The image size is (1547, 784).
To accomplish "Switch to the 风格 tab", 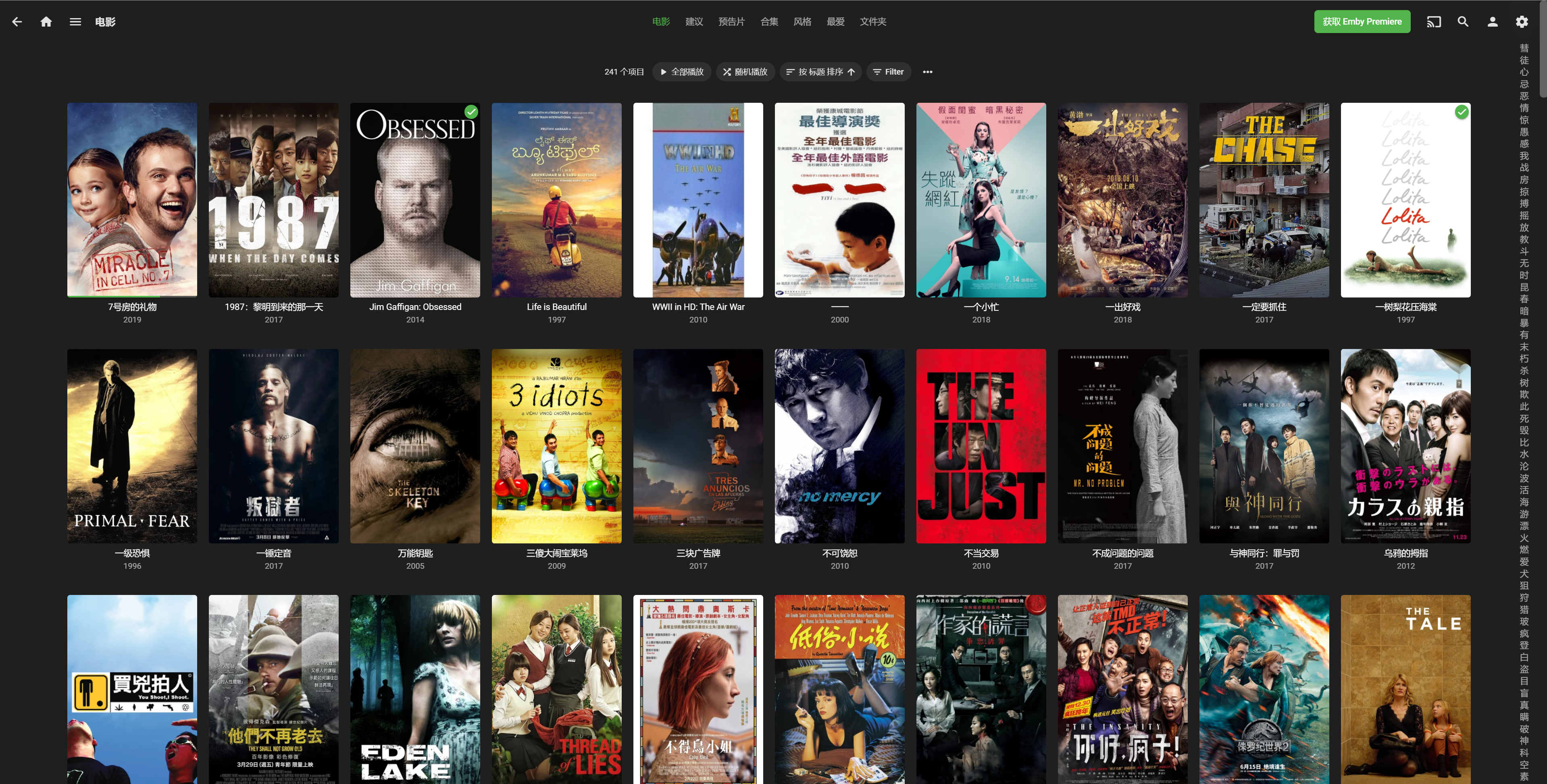I will coord(802,22).
